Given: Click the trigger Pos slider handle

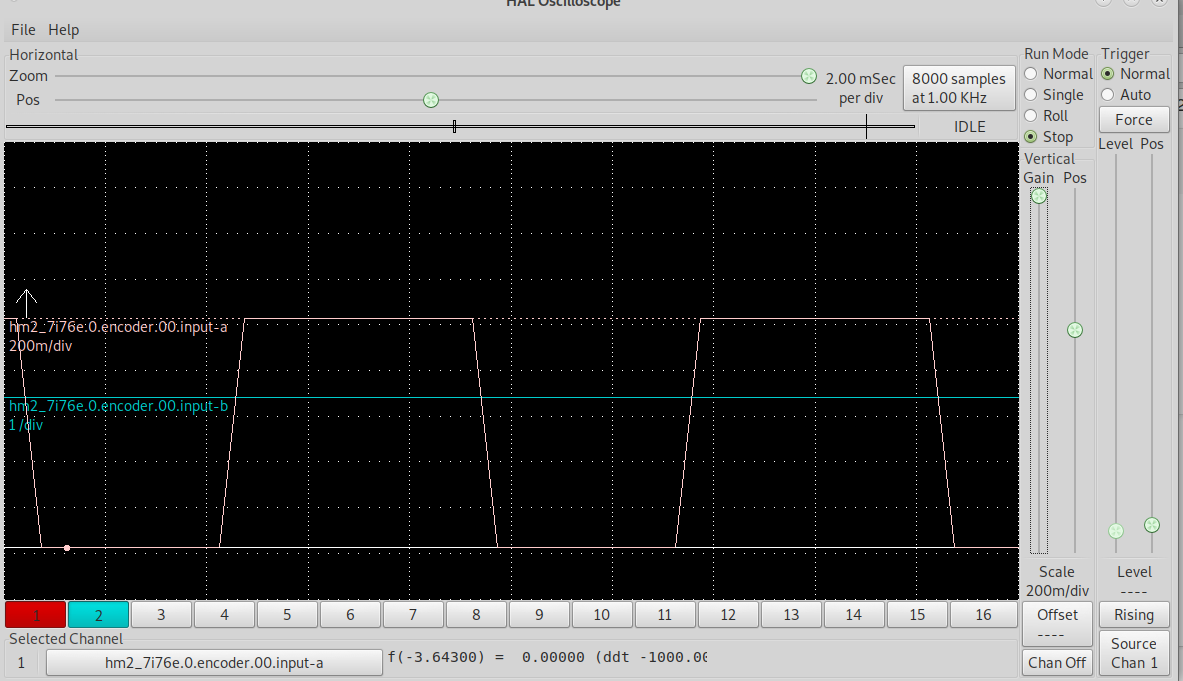Looking at the screenshot, I should [x=1152, y=525].
